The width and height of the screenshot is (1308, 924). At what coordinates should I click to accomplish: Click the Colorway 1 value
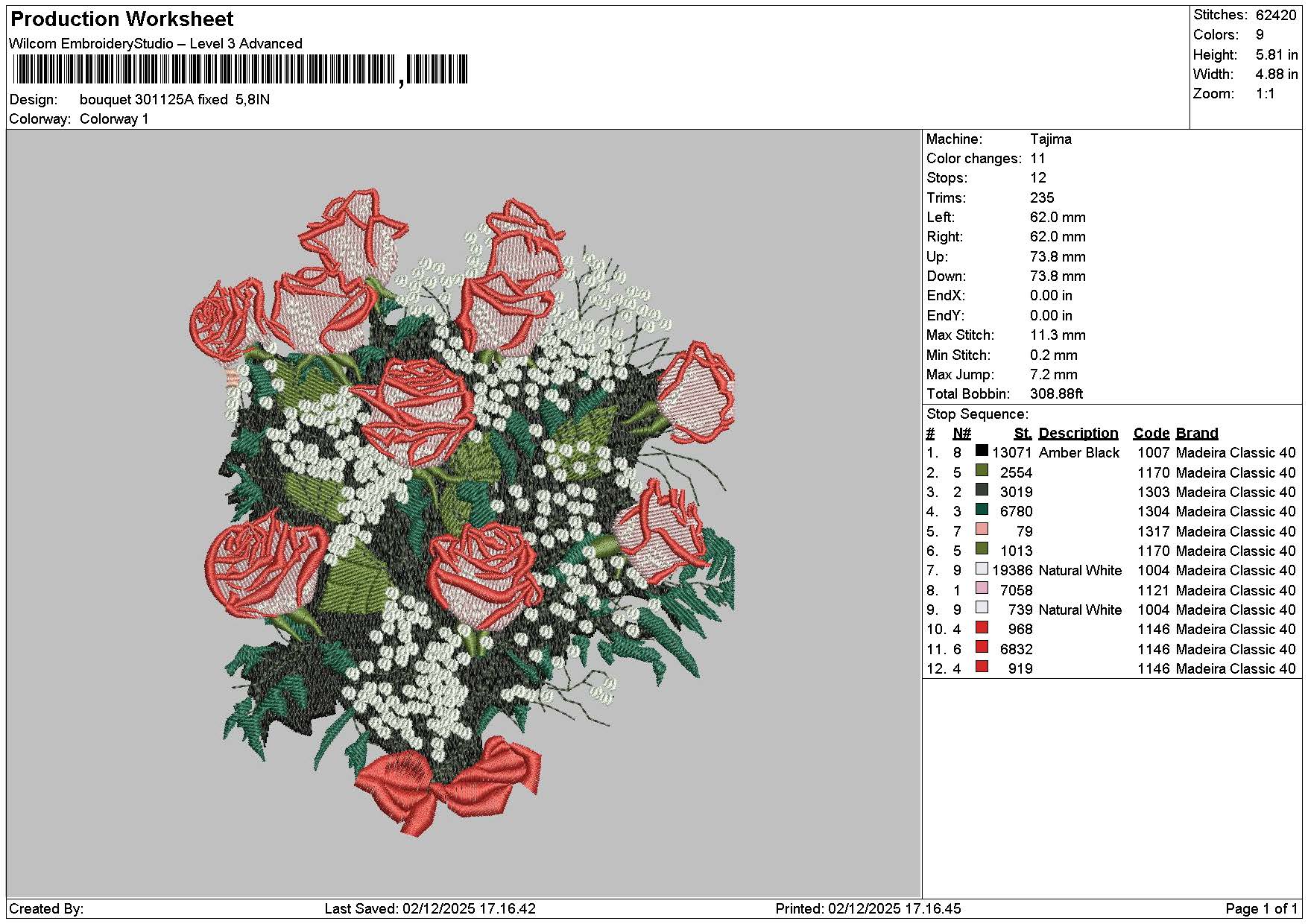pos(114,119)
